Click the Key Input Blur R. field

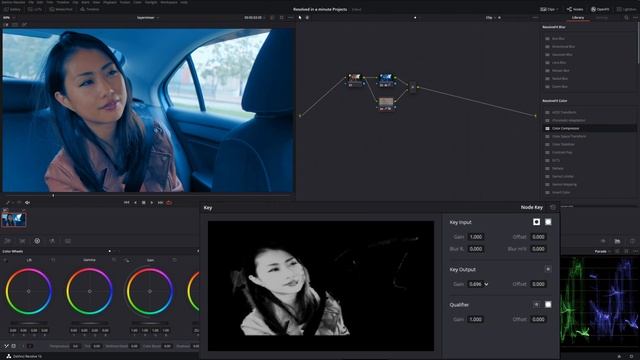(476, 249)
